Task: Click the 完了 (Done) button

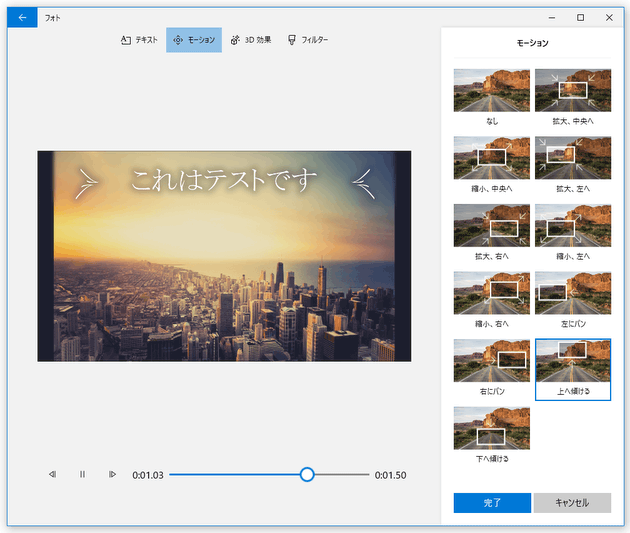Action: [492, 503]
